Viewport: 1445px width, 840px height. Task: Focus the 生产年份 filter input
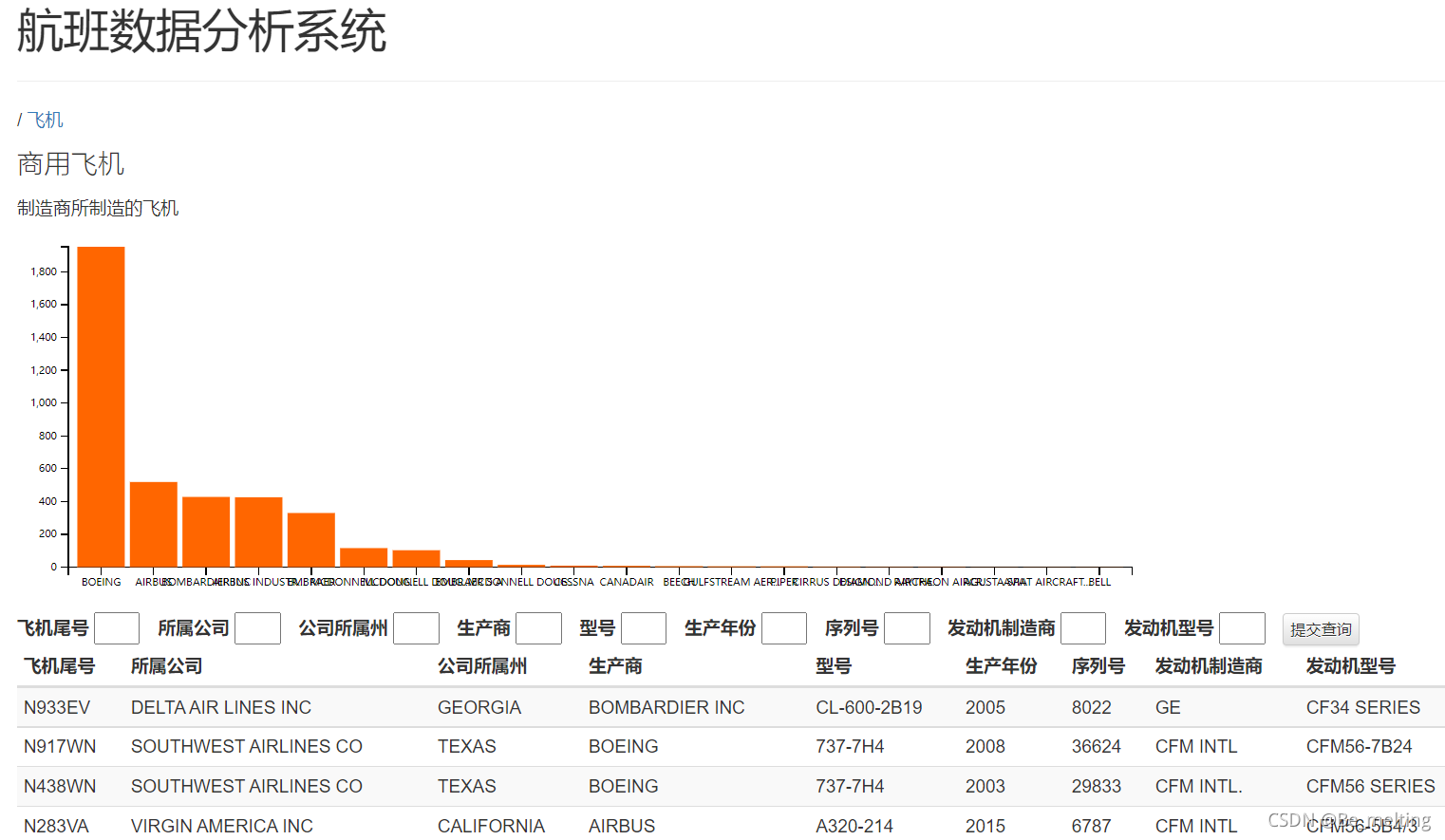pyautogui.click(x=784, y=628)
